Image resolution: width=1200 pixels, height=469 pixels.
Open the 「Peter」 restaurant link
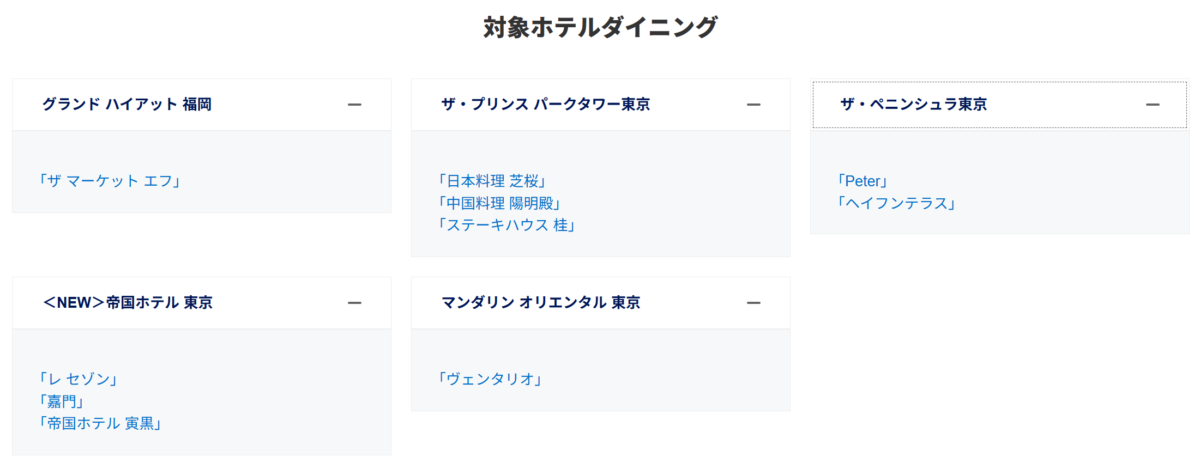tap(862, 181)
